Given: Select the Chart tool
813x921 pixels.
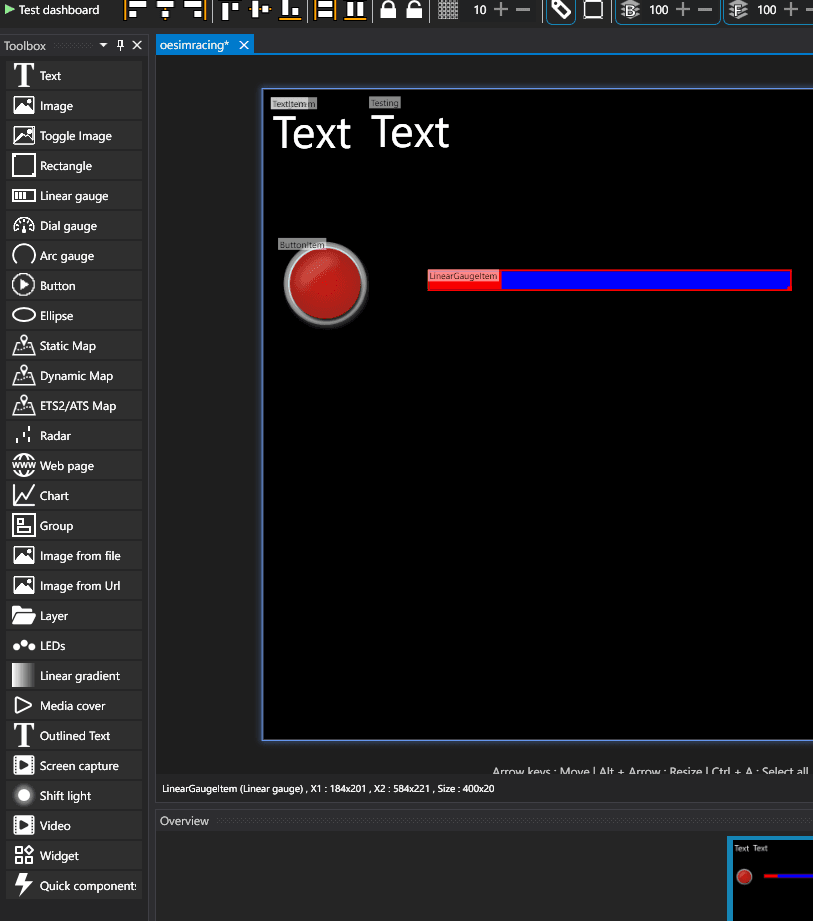Looking at the screenshot, I should point(74,495).
